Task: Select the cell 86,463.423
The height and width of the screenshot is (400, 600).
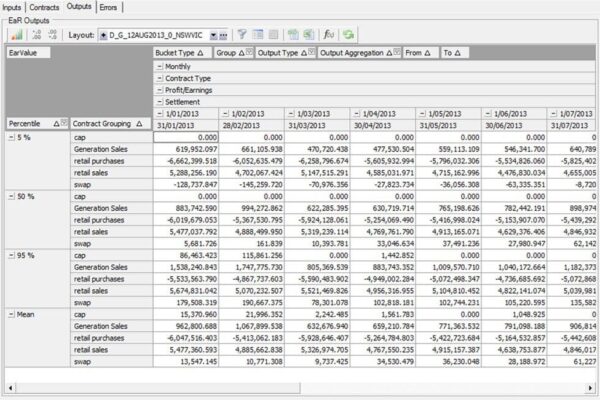Action: pos(186,255)
